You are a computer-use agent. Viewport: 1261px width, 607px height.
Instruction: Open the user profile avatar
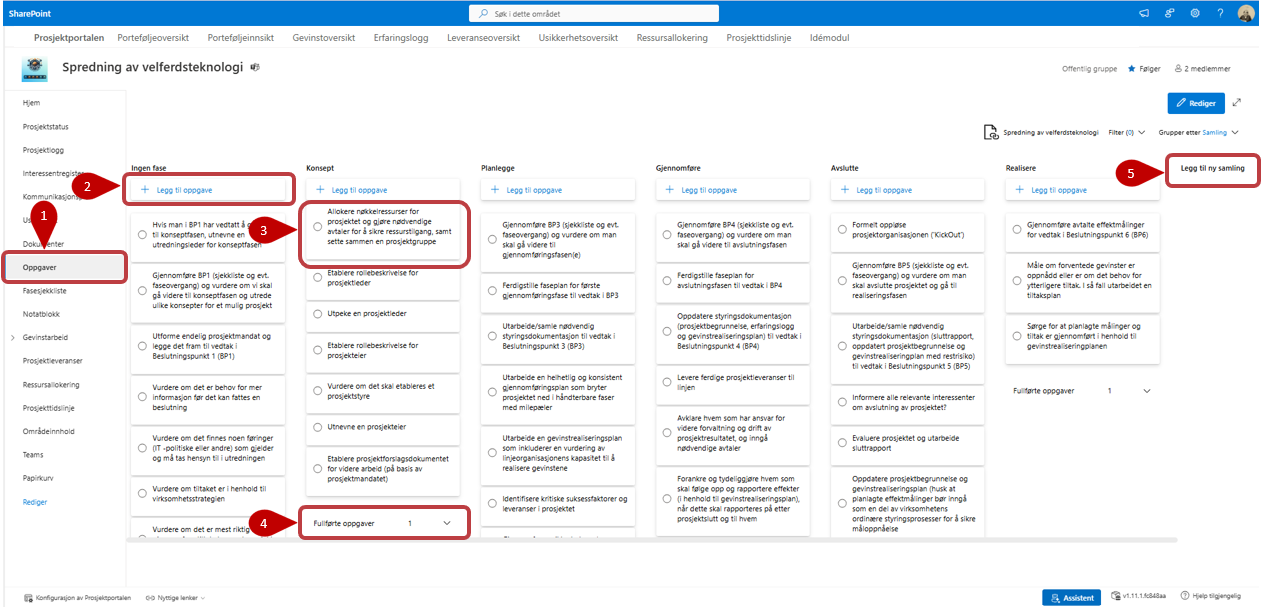[x=1246, y=13]
